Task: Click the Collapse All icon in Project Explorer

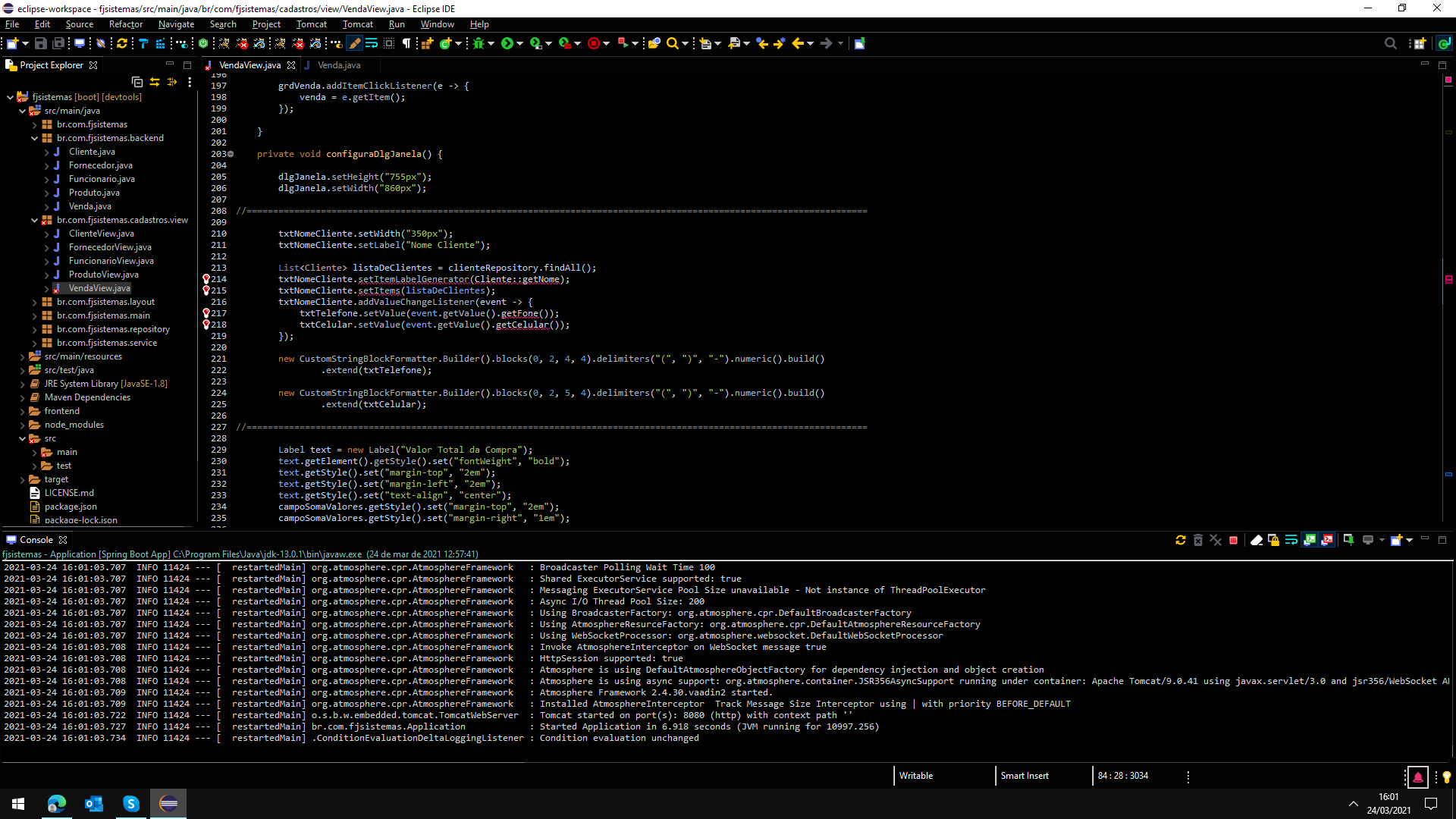Action: (x=137, y=82)
